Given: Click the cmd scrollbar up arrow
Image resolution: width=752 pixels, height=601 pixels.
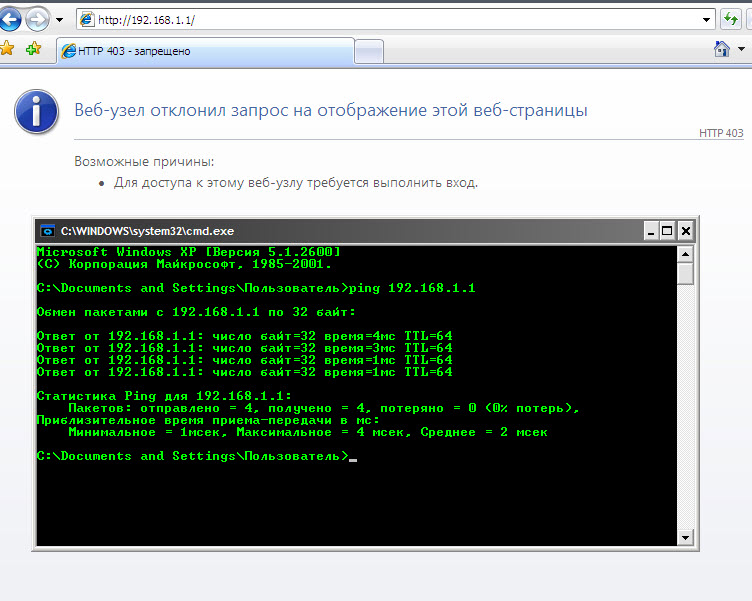Looking at the screenshot, I should [685, 254].
